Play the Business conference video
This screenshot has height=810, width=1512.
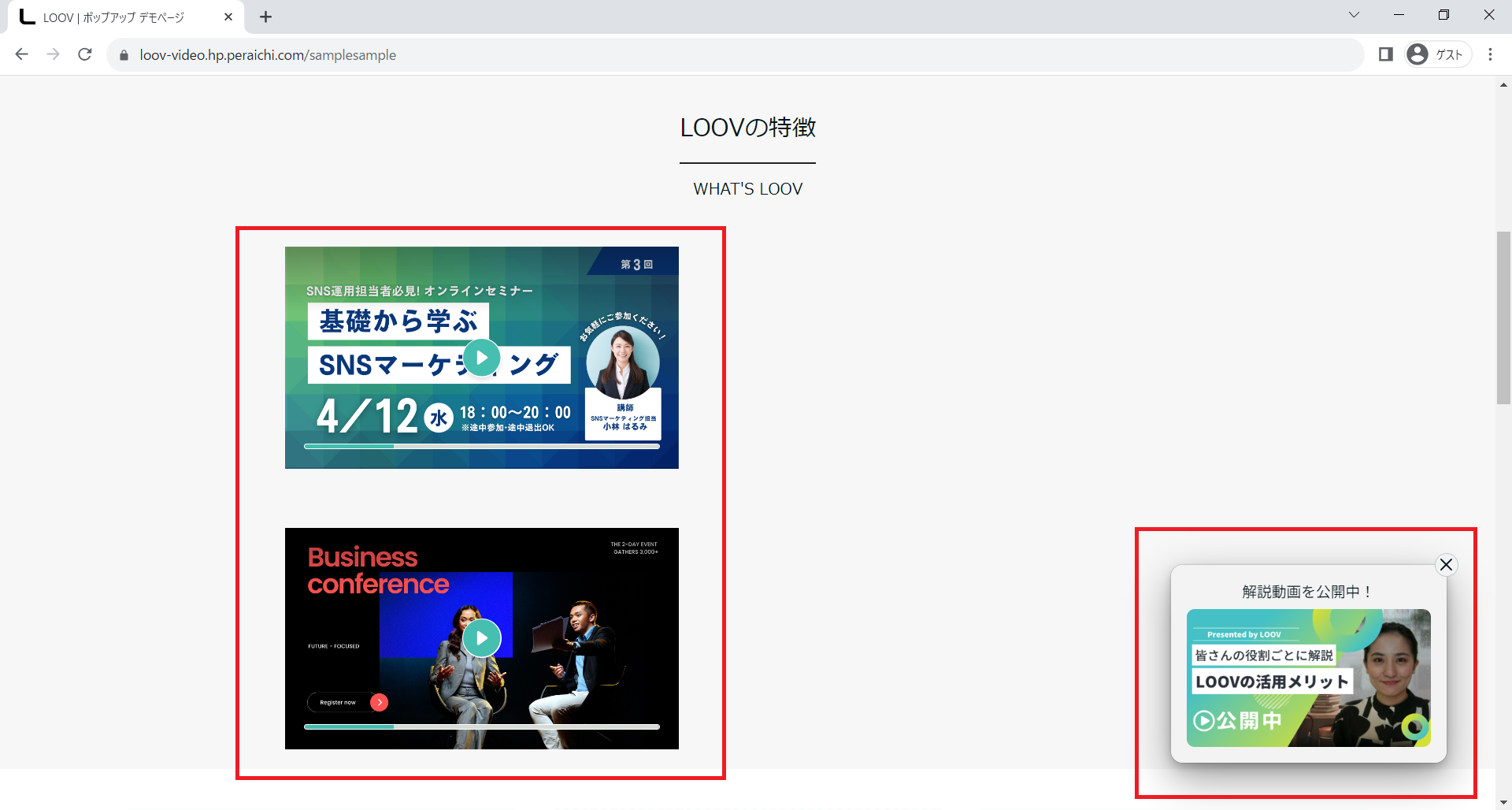[482, 638]
